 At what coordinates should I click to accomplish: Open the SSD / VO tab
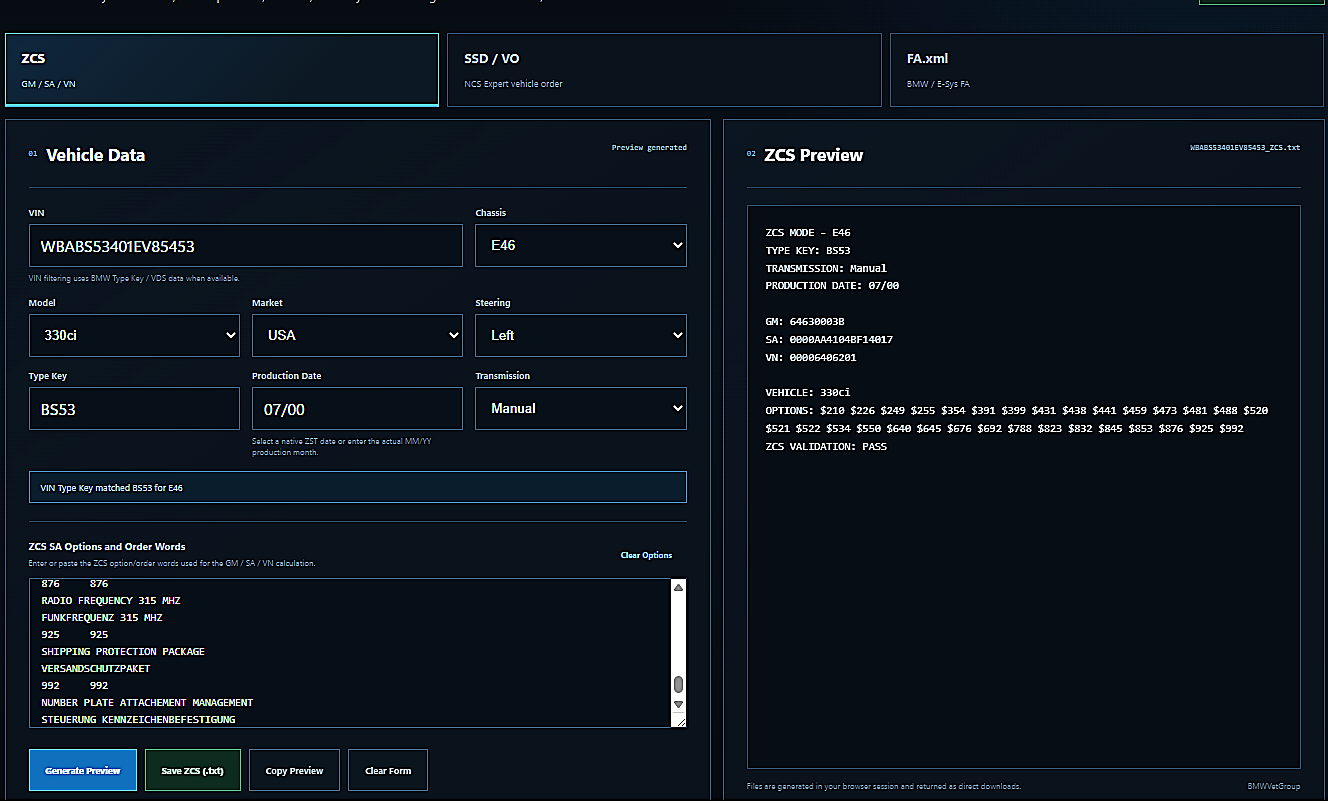(664, 69)
